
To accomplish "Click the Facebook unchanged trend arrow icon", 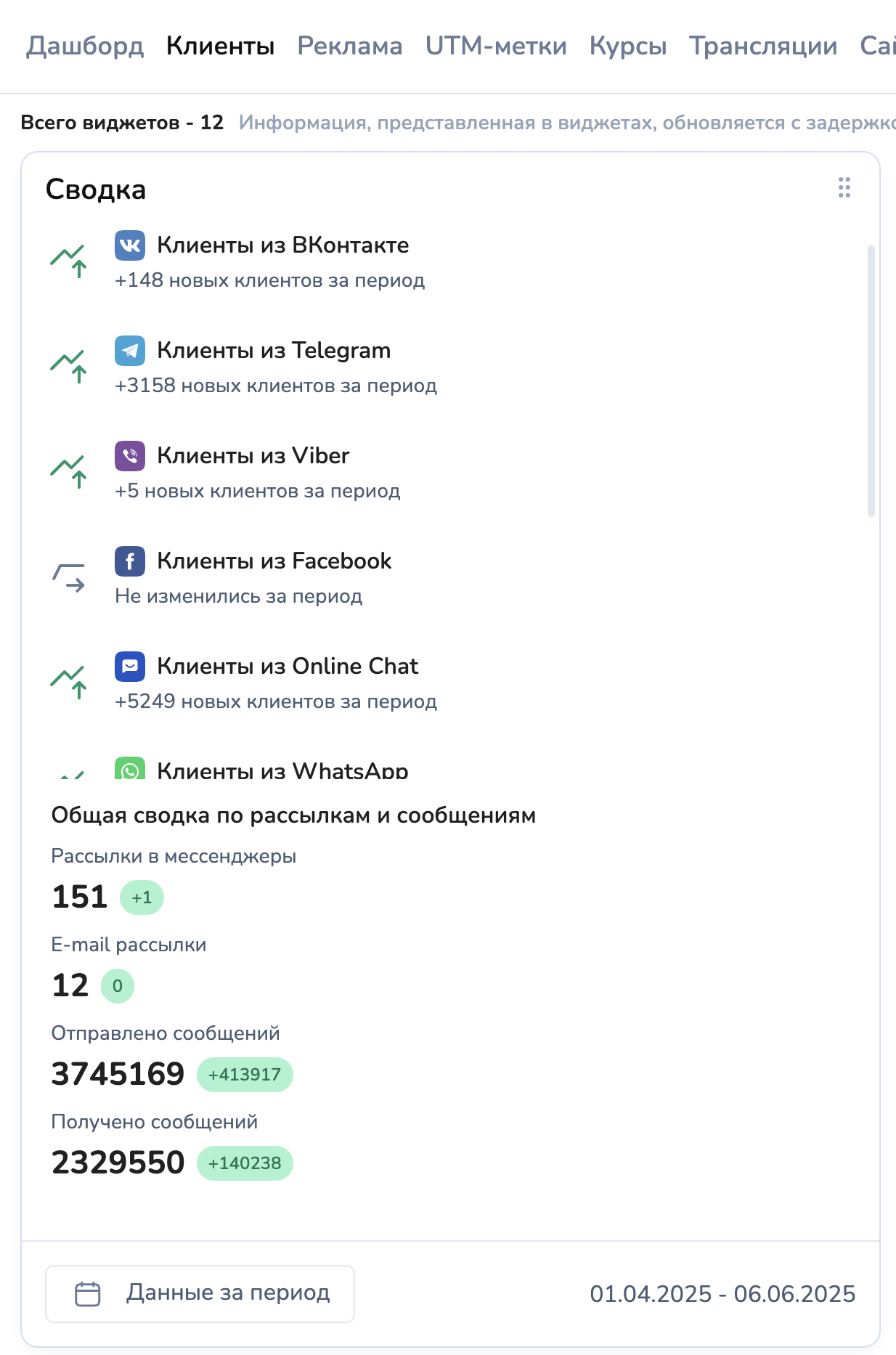I will pyautogui.click(x=69, y=577).
